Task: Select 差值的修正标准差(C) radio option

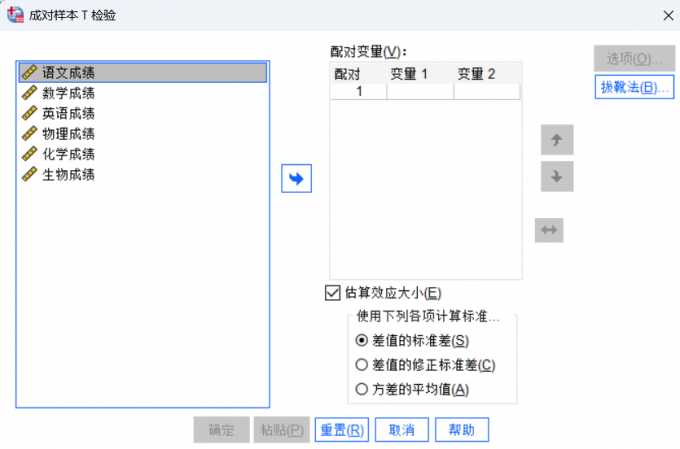Action: (362, 365)
